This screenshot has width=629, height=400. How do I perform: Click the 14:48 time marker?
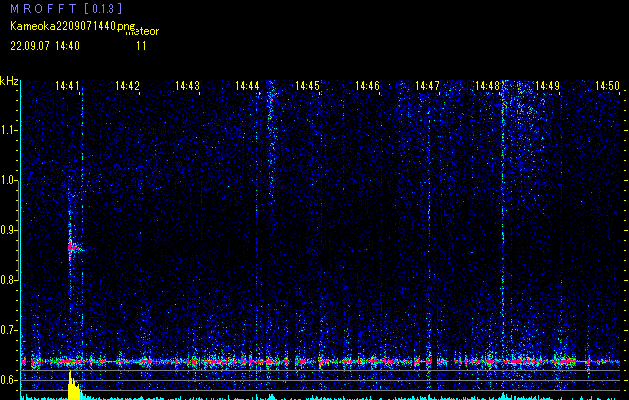click(487, 86)
